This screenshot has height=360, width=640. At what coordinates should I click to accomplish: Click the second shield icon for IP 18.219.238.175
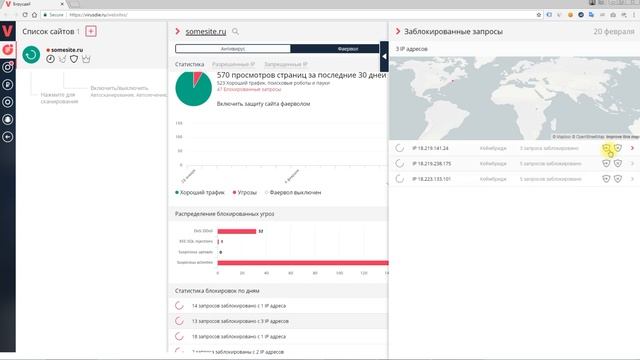point(618,164)
